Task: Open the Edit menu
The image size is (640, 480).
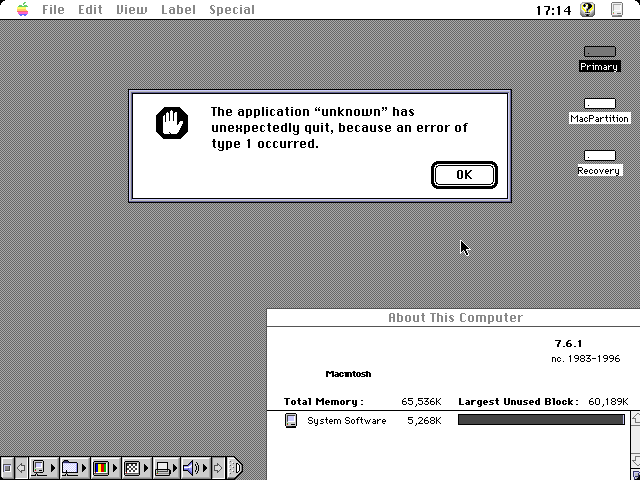Action: pyautogui.click(x=90, y=9)
